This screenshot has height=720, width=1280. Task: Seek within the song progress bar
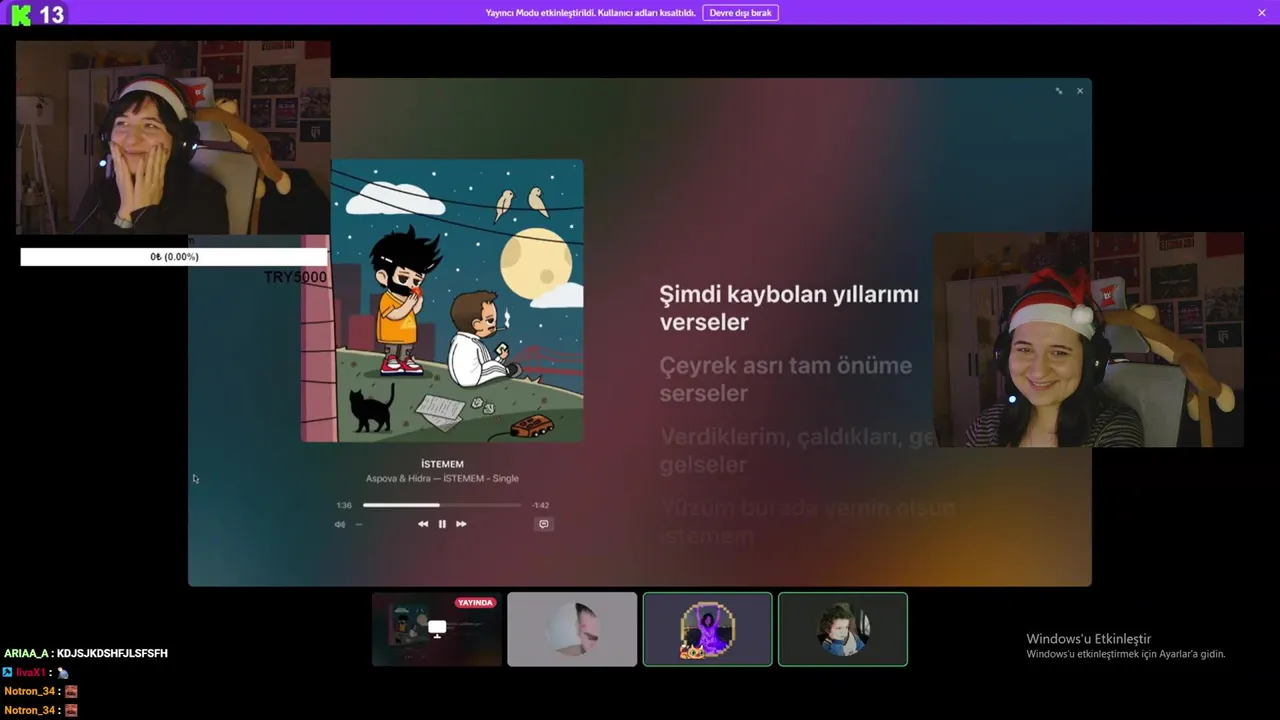[442, 505]
